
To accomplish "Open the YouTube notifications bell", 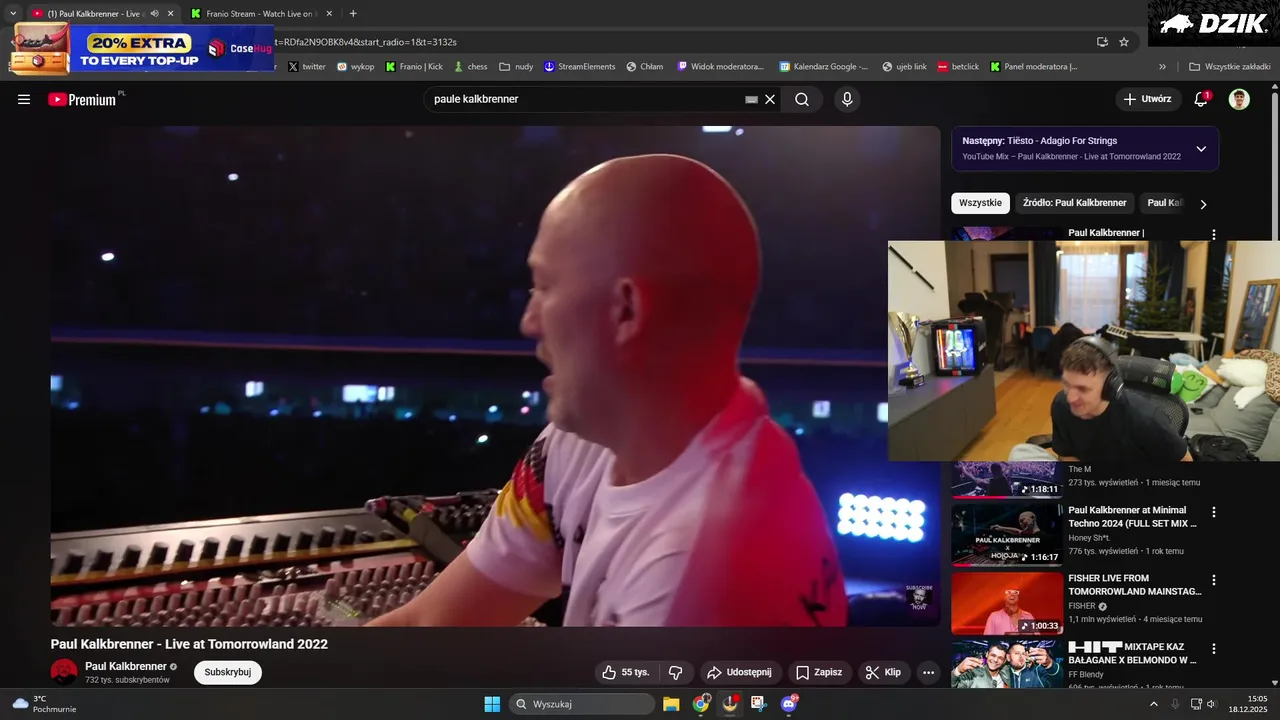I will tap(1201, 99).
